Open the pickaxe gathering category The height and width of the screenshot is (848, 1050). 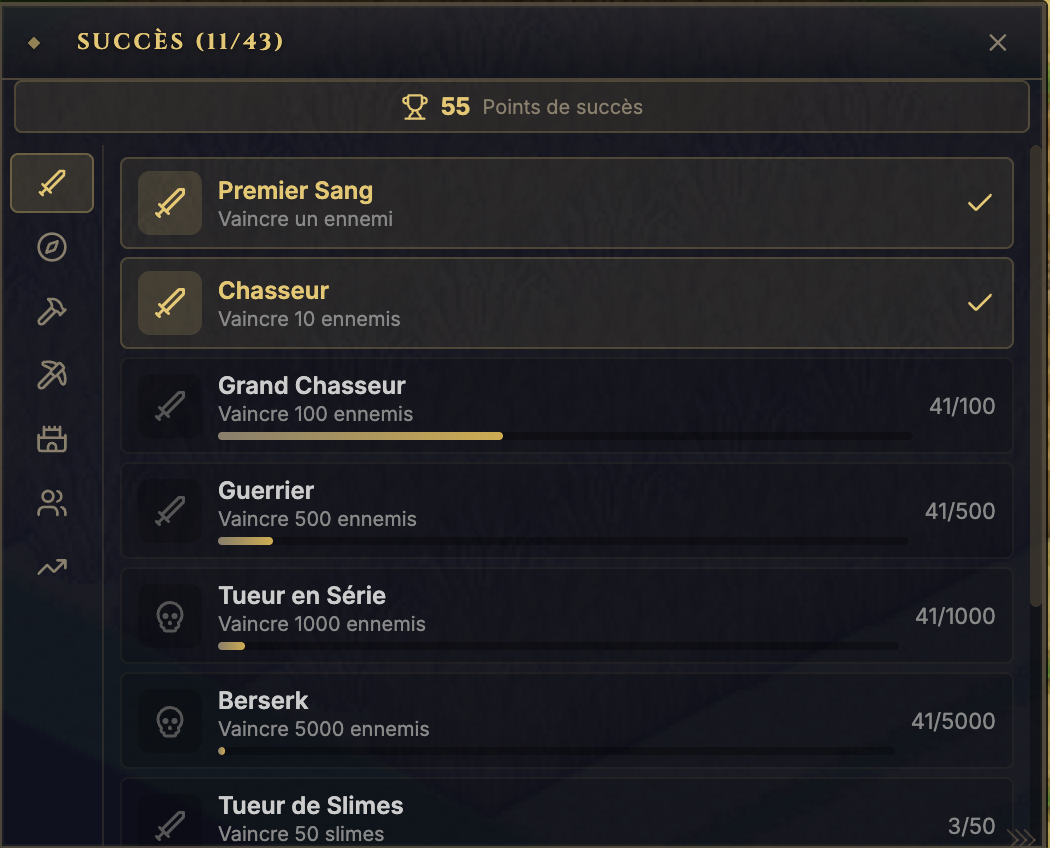[x=52, y=375]
